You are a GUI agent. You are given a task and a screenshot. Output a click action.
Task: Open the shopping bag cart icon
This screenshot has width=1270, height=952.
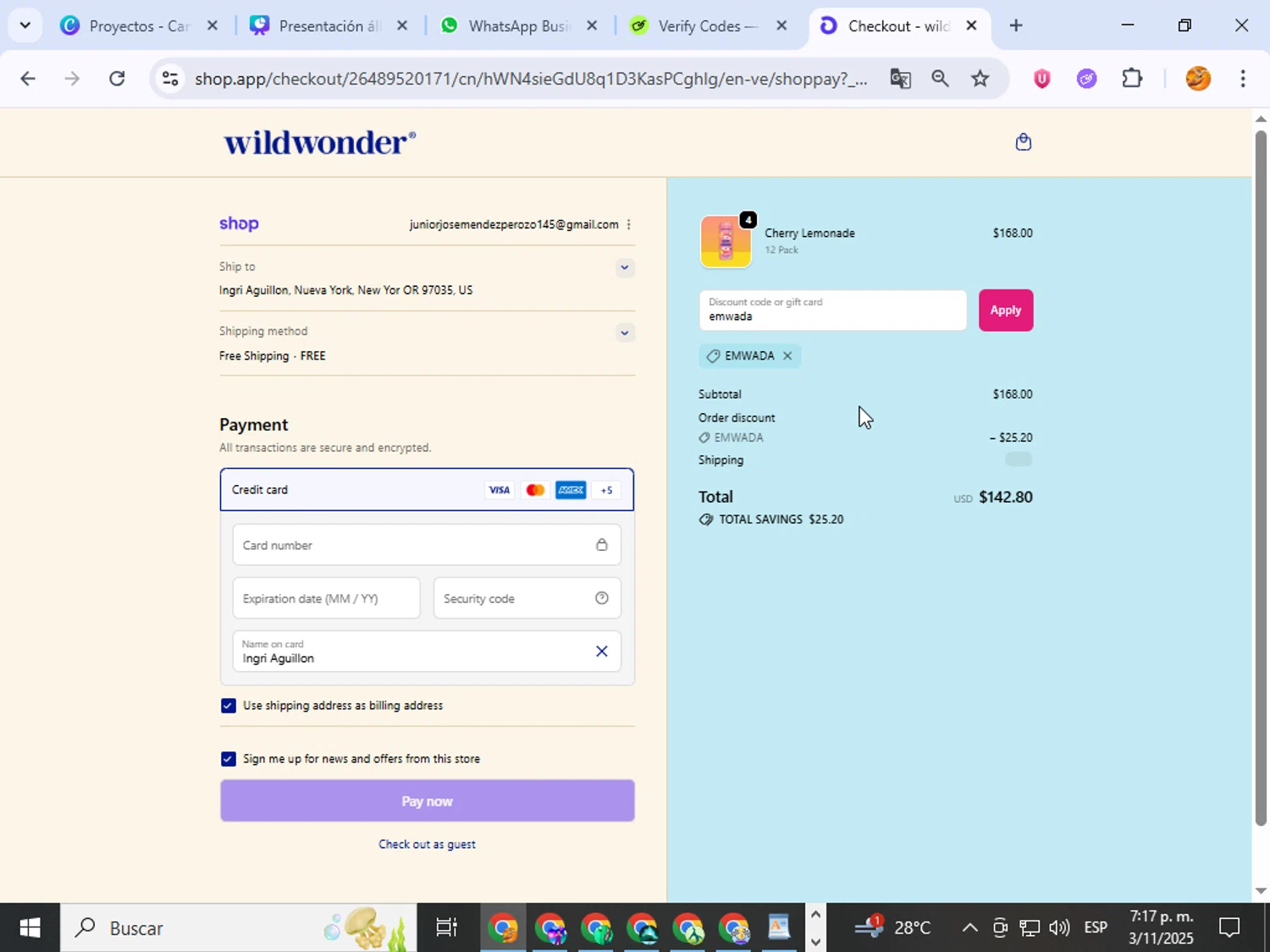click(x=1023, y=141)
